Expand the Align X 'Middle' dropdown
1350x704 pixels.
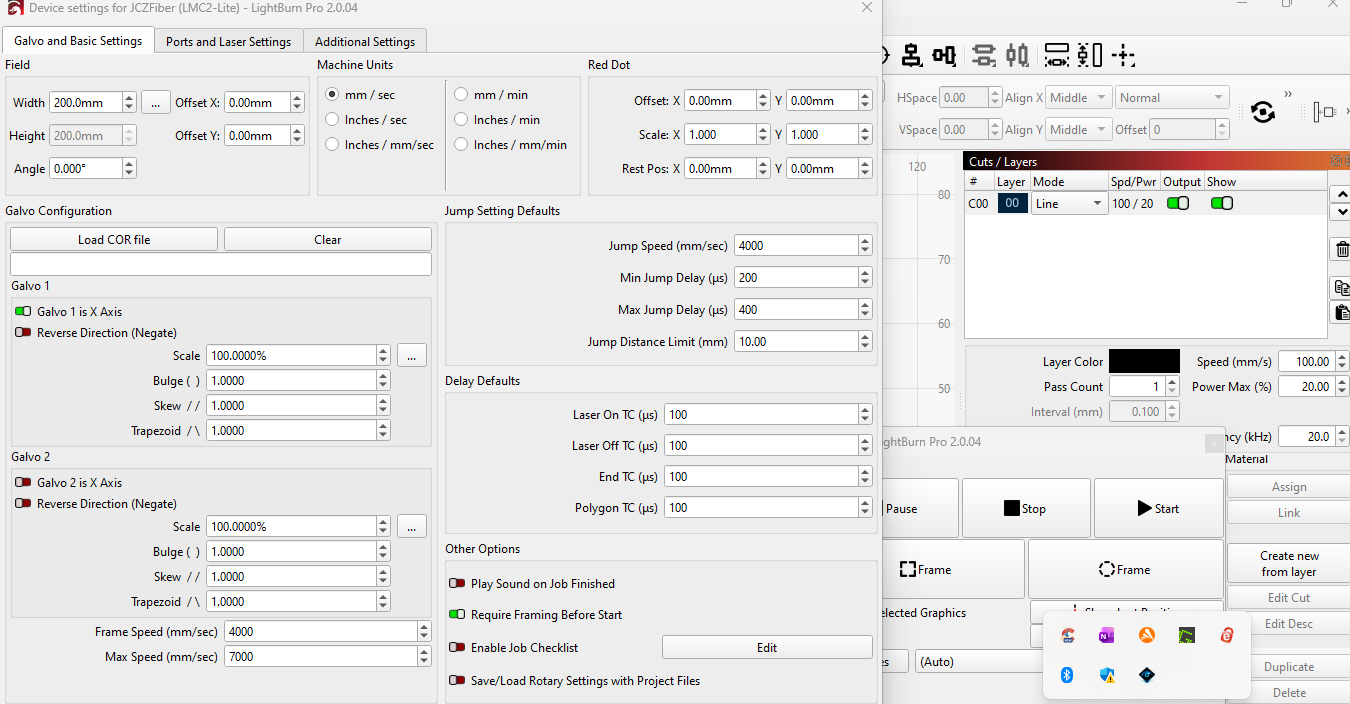click(1077, 98)
